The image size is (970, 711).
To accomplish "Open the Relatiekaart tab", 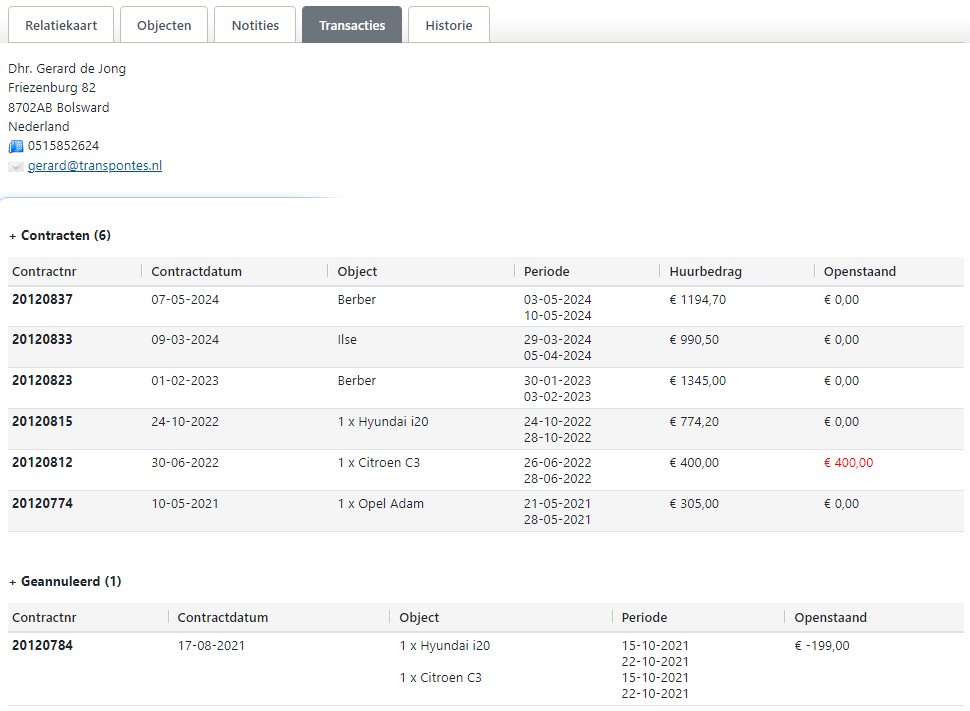I will [61, 25].
